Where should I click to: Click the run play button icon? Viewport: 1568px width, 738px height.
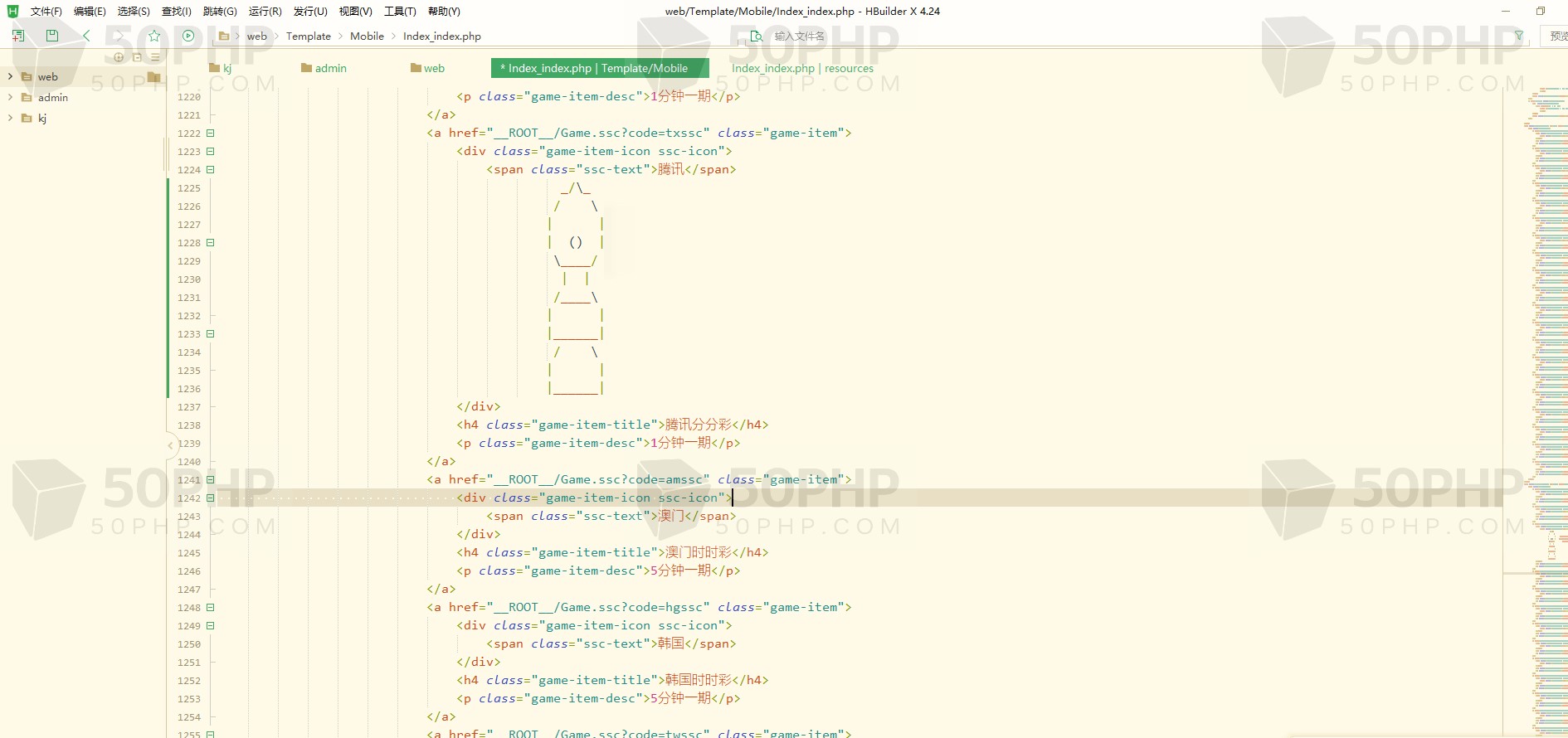click(188, 36)
